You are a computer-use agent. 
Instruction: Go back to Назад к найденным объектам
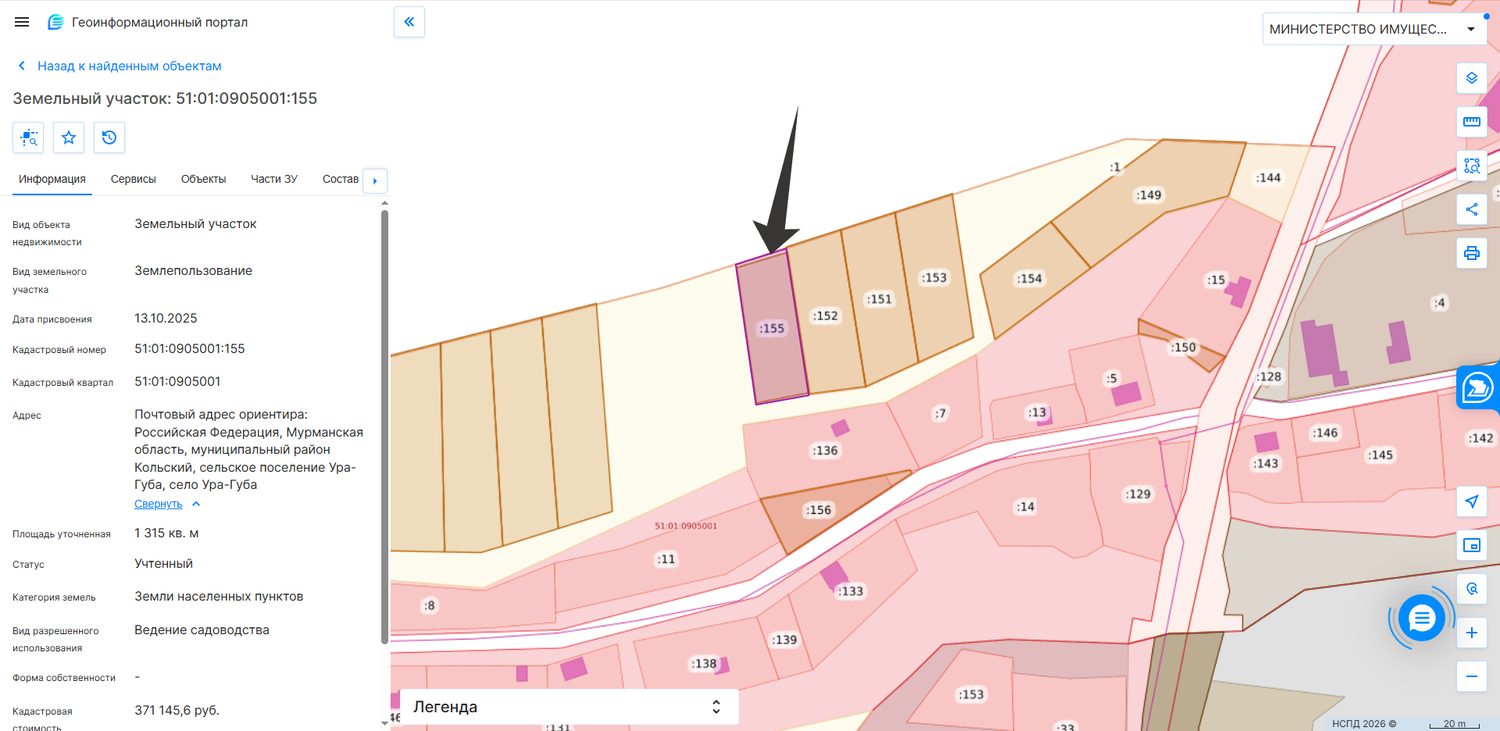(119, 66)
